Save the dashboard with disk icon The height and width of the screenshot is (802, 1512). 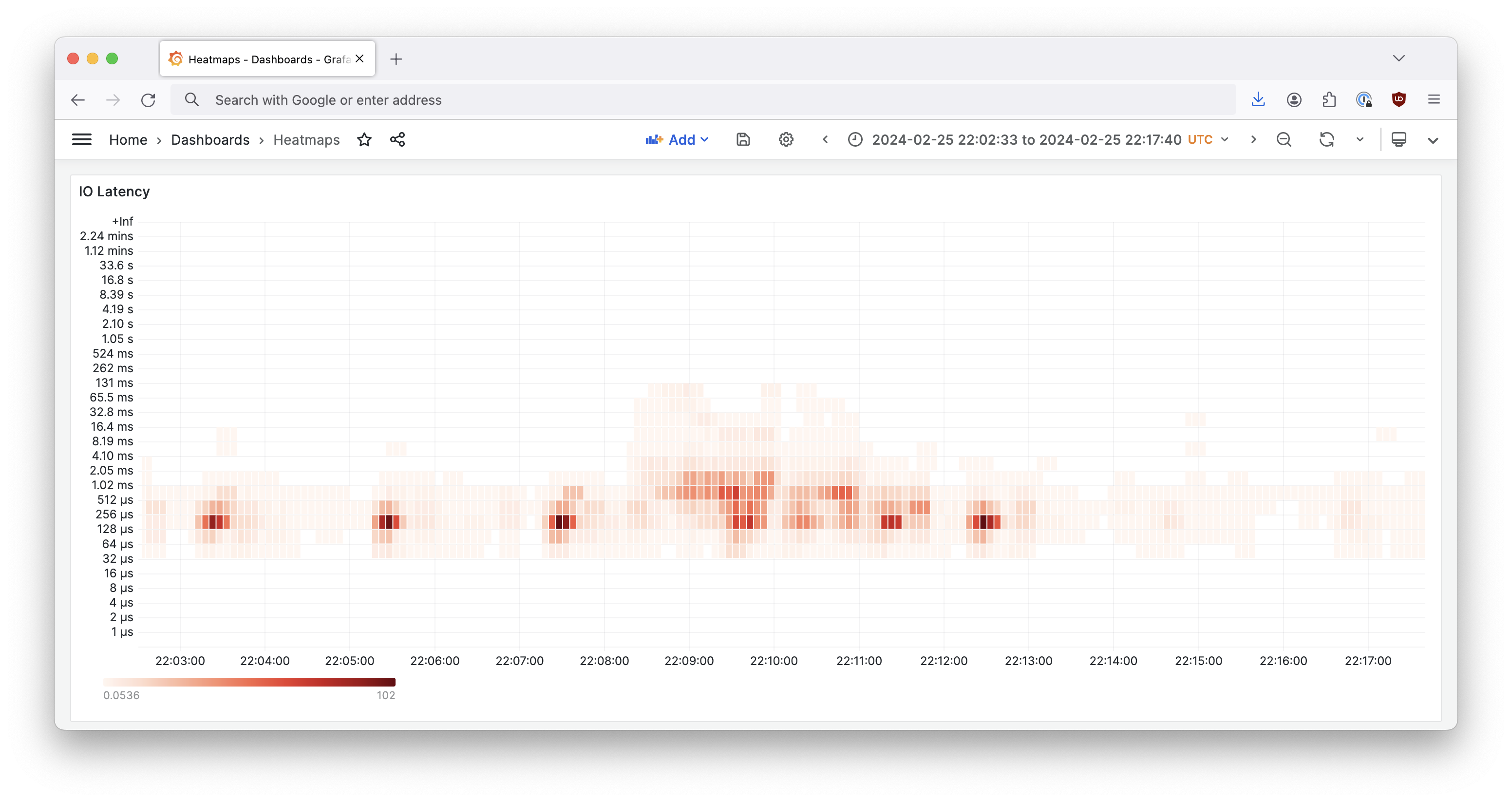point(743,140)
